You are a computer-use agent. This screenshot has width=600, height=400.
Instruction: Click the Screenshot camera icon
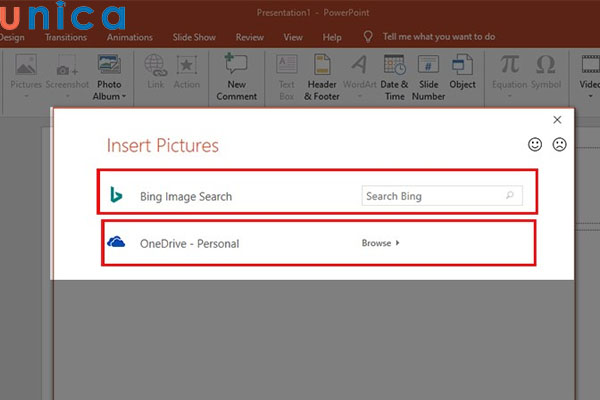67,65
